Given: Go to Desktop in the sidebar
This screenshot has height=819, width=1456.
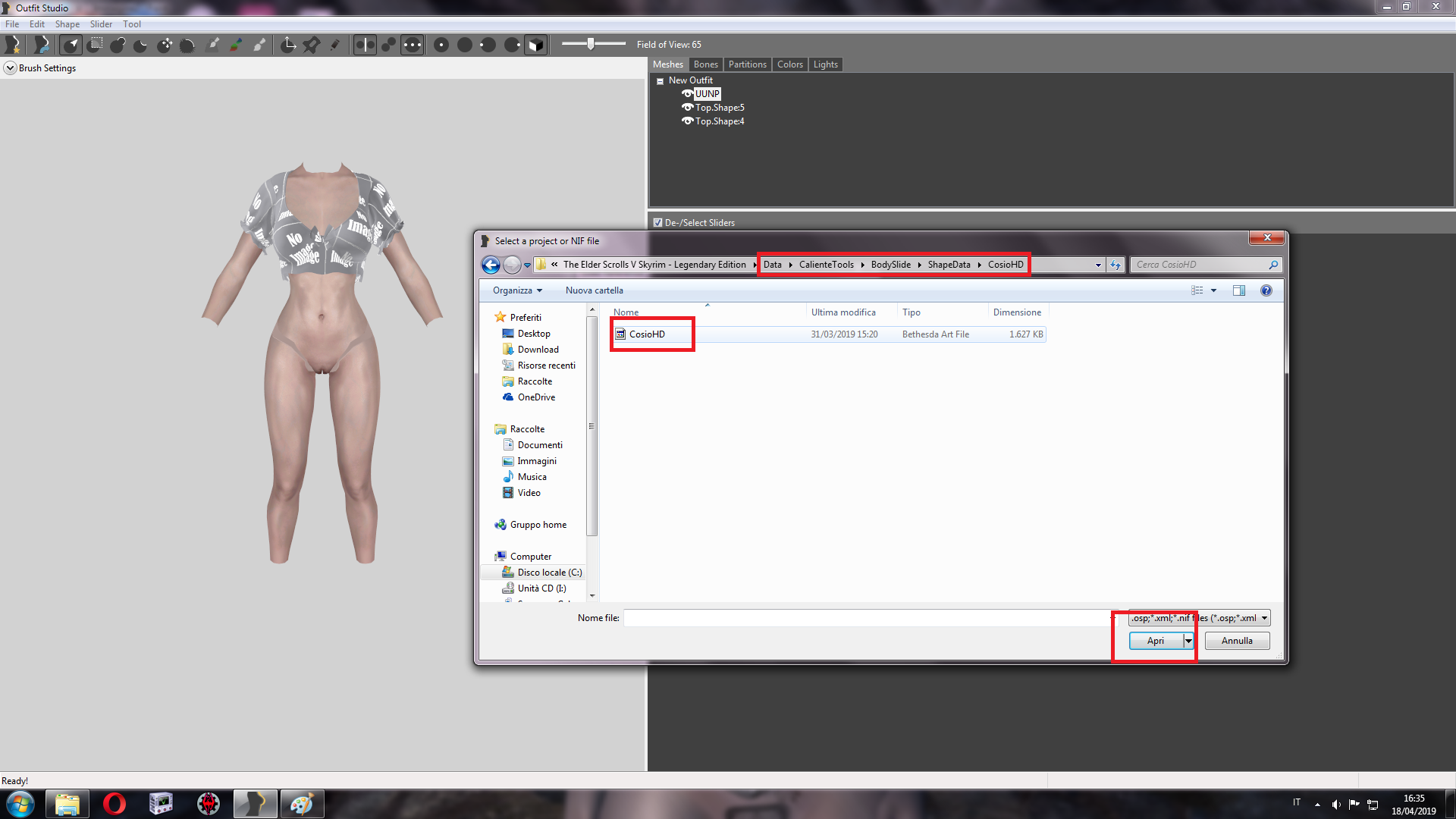Looking at the screenshot, I should [534, 334].
